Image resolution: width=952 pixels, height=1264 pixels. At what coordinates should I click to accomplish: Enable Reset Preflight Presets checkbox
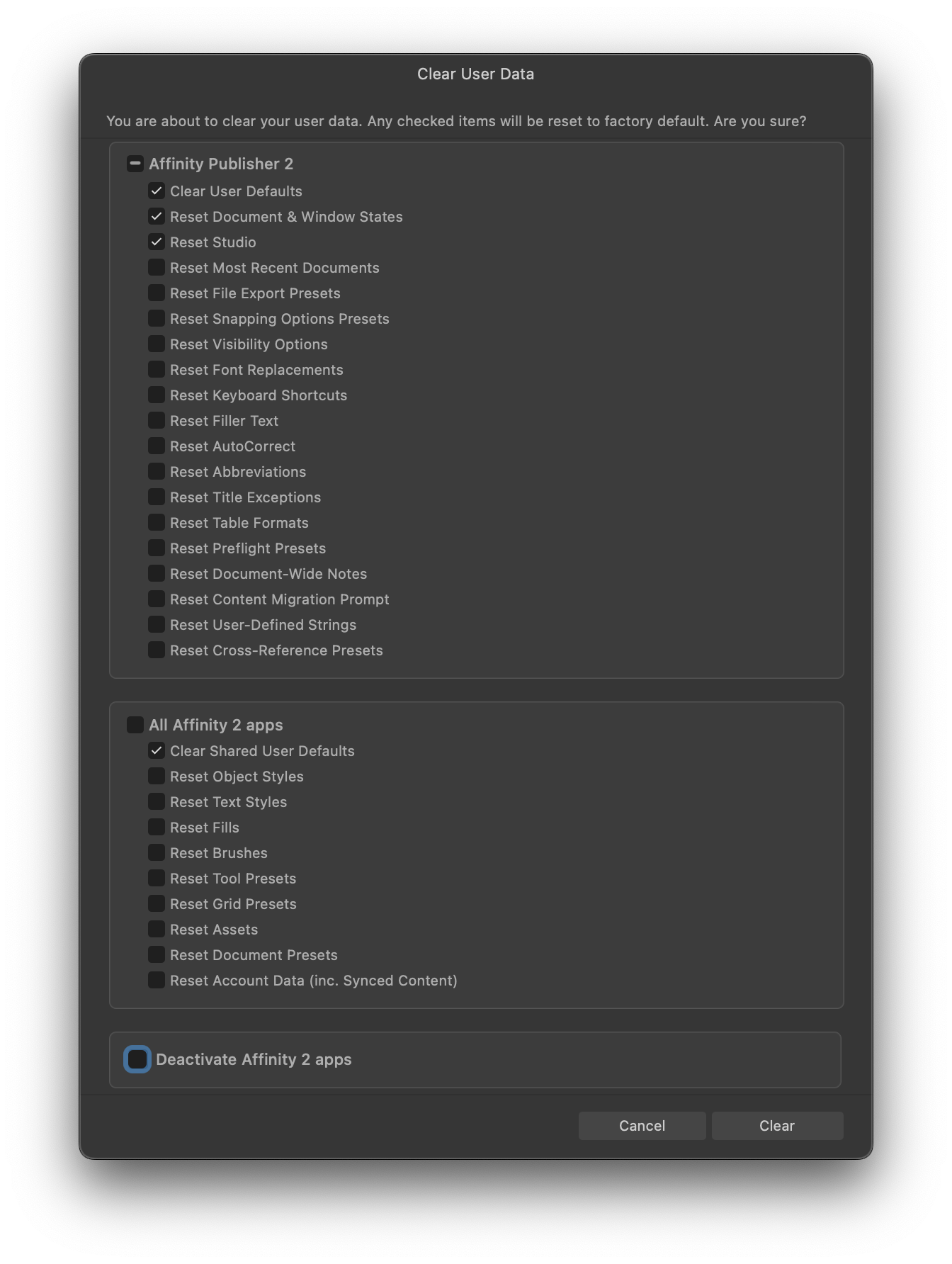pyautogui.click(x=157, y=548)
